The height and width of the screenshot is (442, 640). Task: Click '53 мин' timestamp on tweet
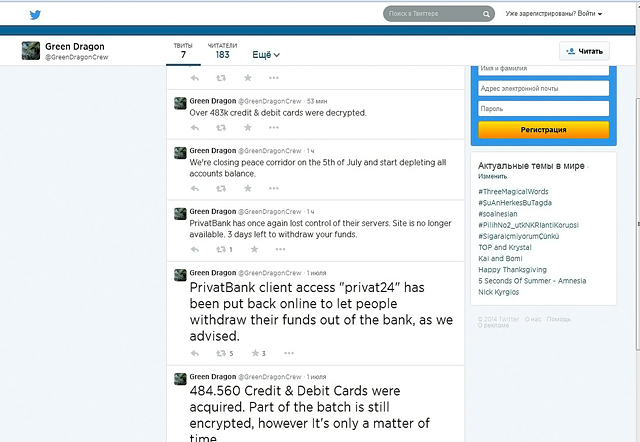pyautogui.click(x=317, y=101)
